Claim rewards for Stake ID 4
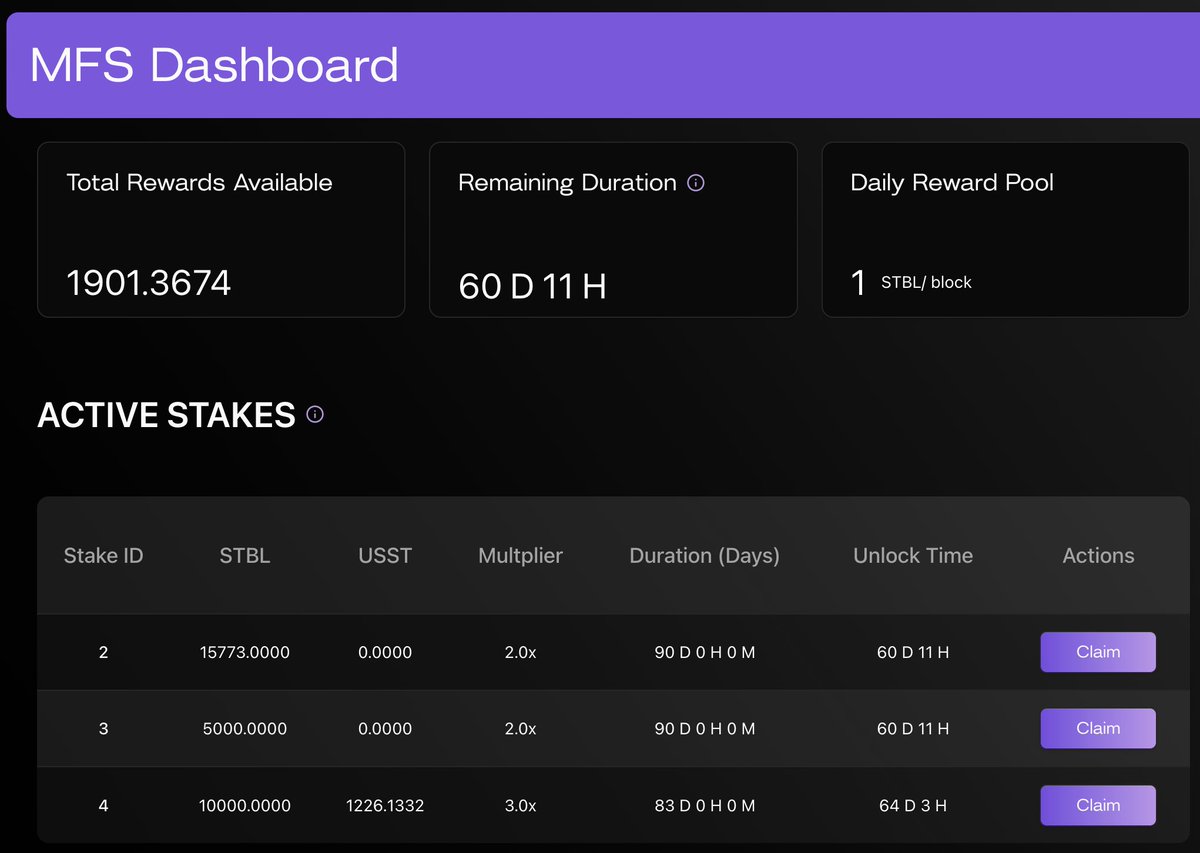1200x853 pixels. point(1098,805)
